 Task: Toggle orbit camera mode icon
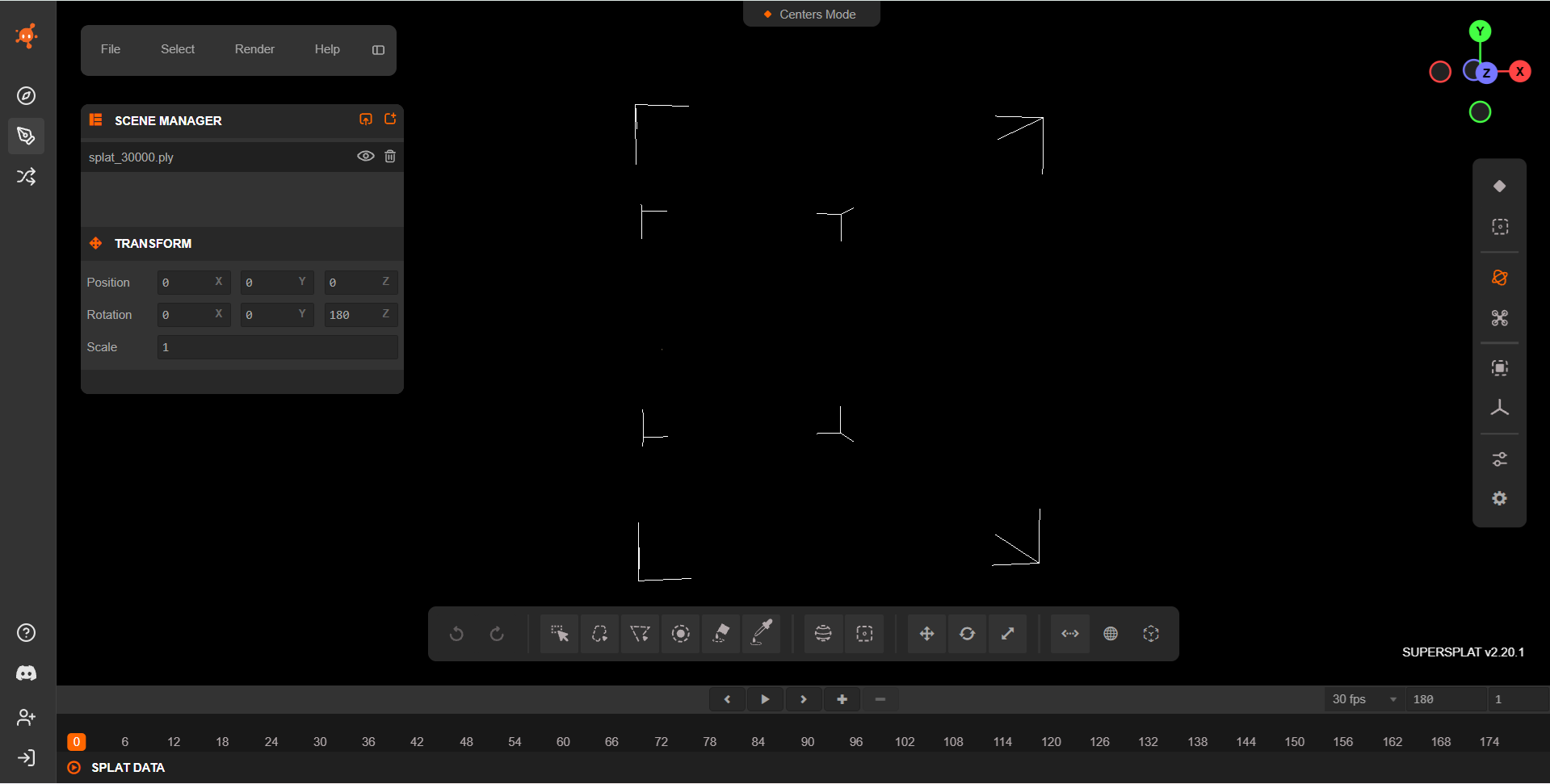(x=1499, y=278)
